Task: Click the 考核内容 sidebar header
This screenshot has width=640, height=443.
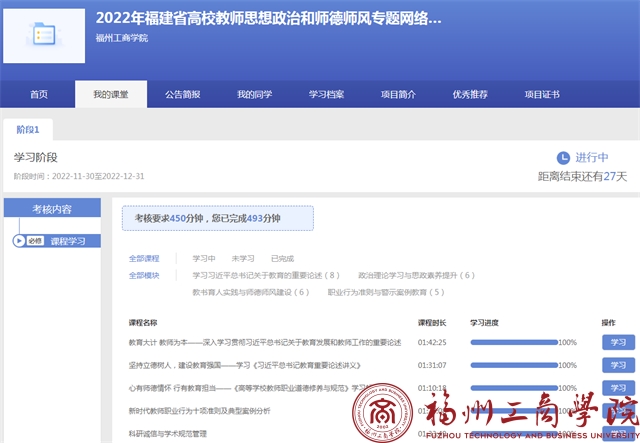Action: [x=52, y=209]
